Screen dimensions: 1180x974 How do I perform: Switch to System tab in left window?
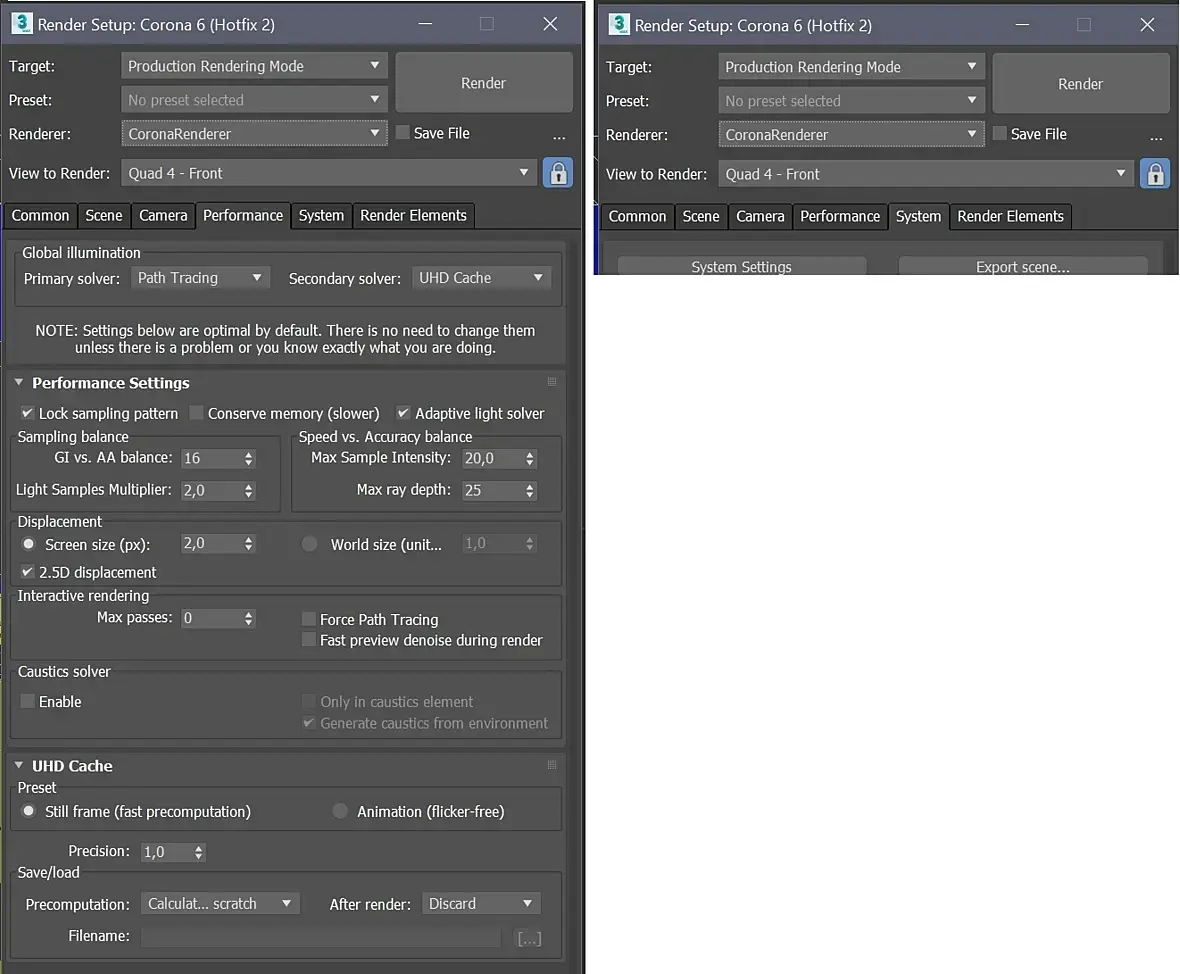pos(321,216)
